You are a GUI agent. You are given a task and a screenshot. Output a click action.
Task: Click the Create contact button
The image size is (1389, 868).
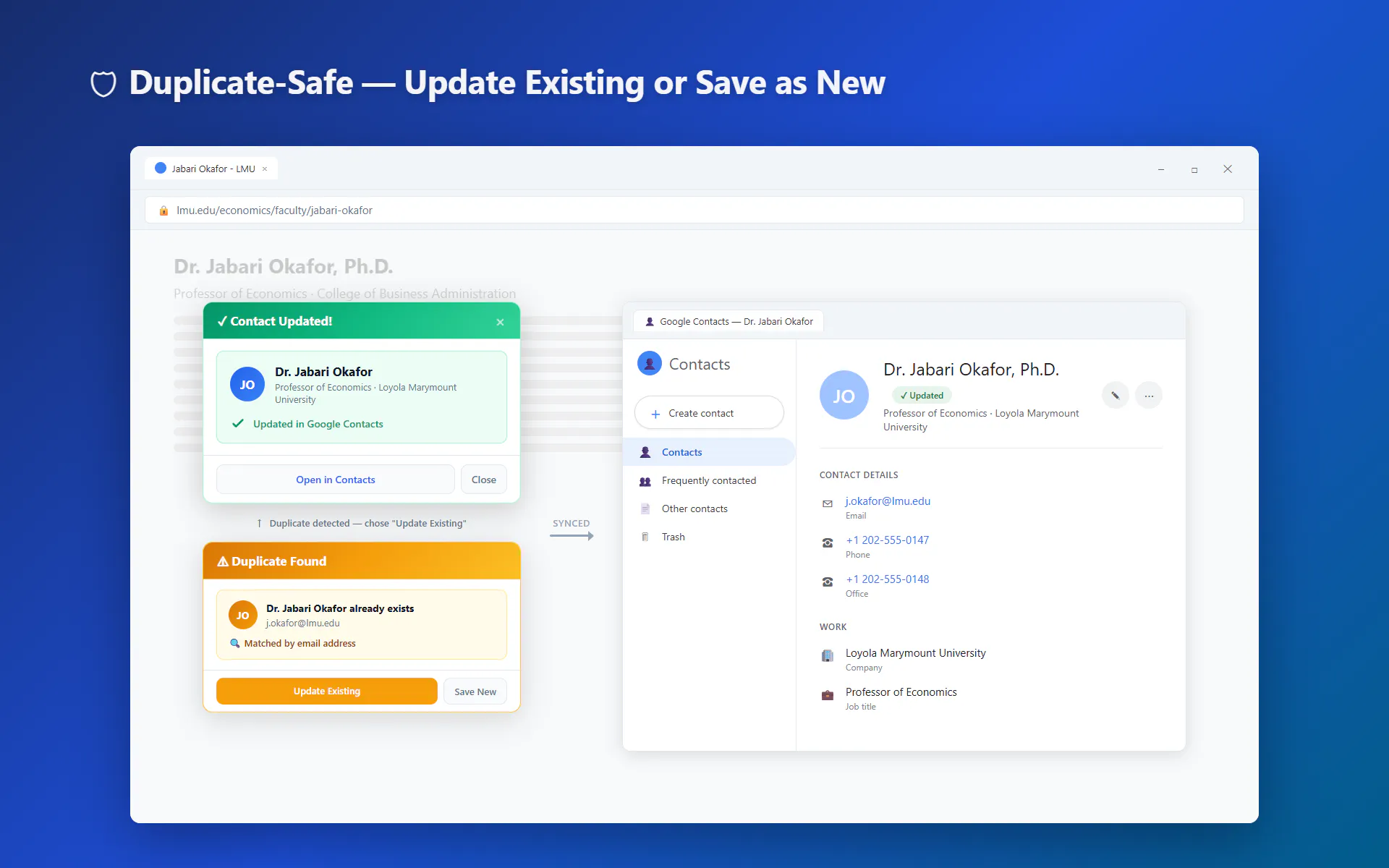pos(709,413)
